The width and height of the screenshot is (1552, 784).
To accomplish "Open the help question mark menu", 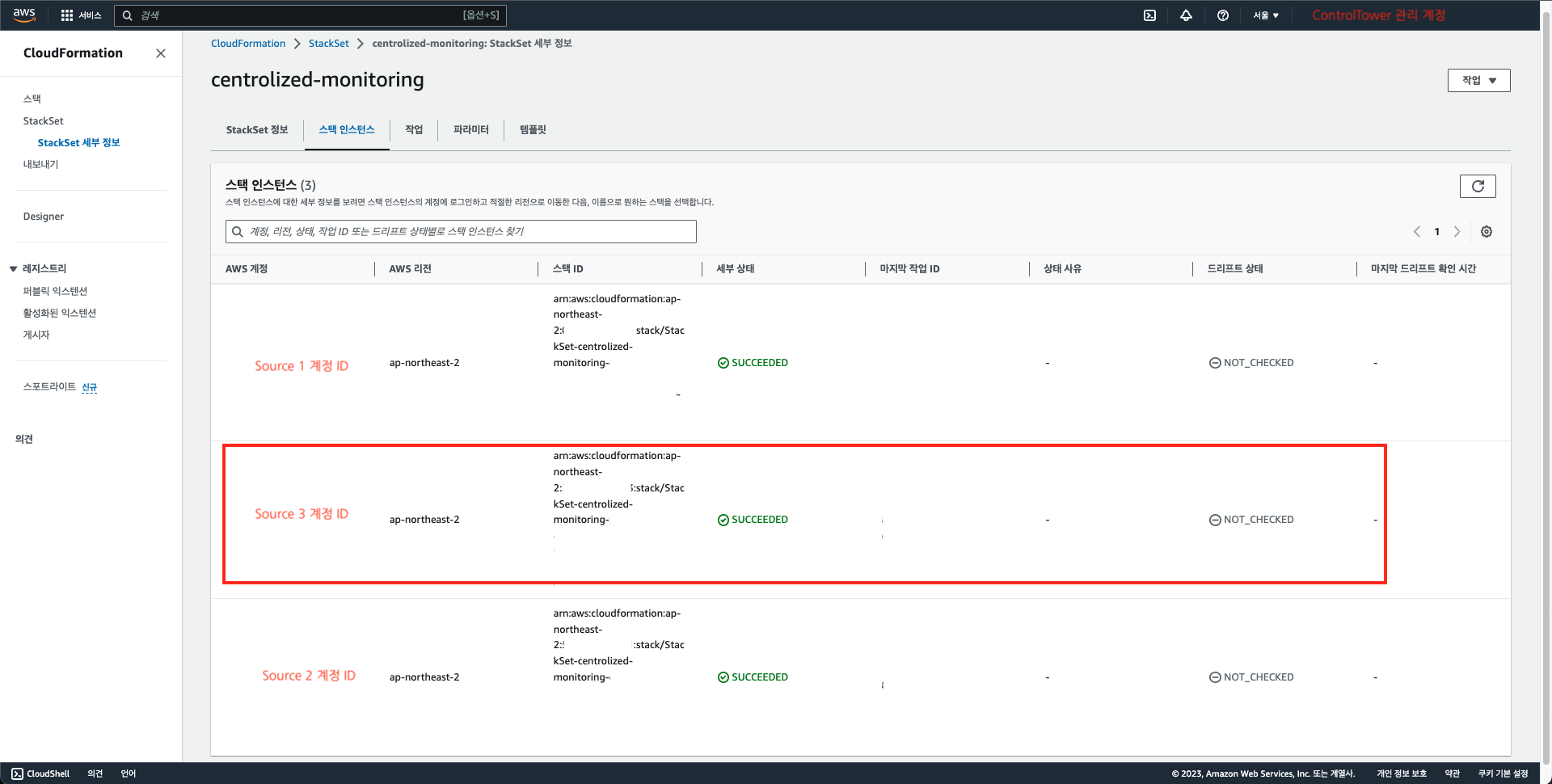I will [1223, 15].
